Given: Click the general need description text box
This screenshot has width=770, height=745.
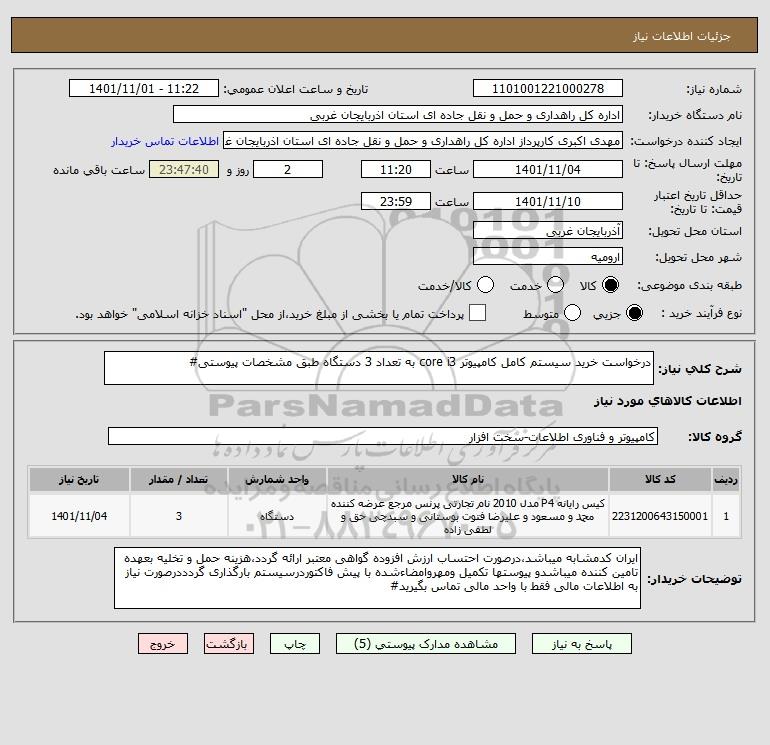Looking at the screenshot, I should 379,368.
